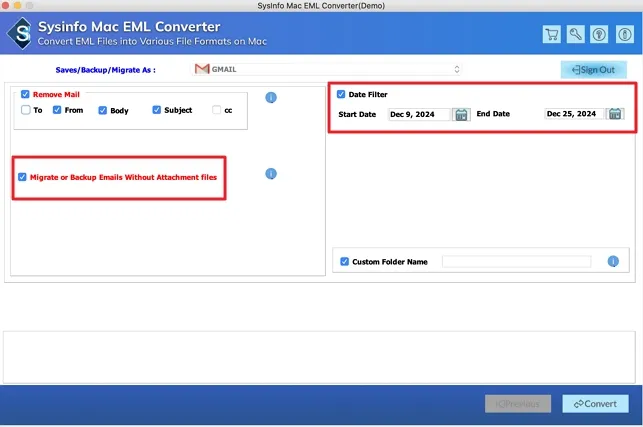
Task: Expand the Saves/Backup/Migrate As dropdown arrows
Action: [456, 69]
